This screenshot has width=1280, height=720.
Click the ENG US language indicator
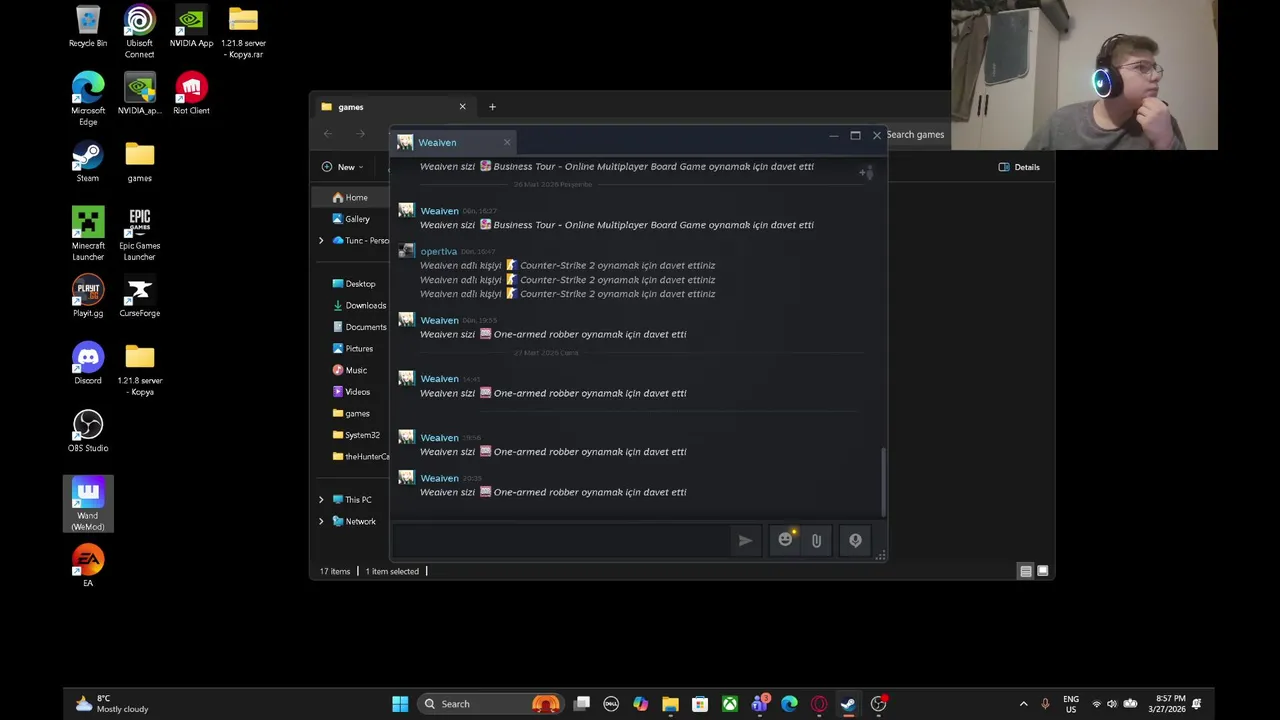pyautogui.click(x=1071, y=704)
